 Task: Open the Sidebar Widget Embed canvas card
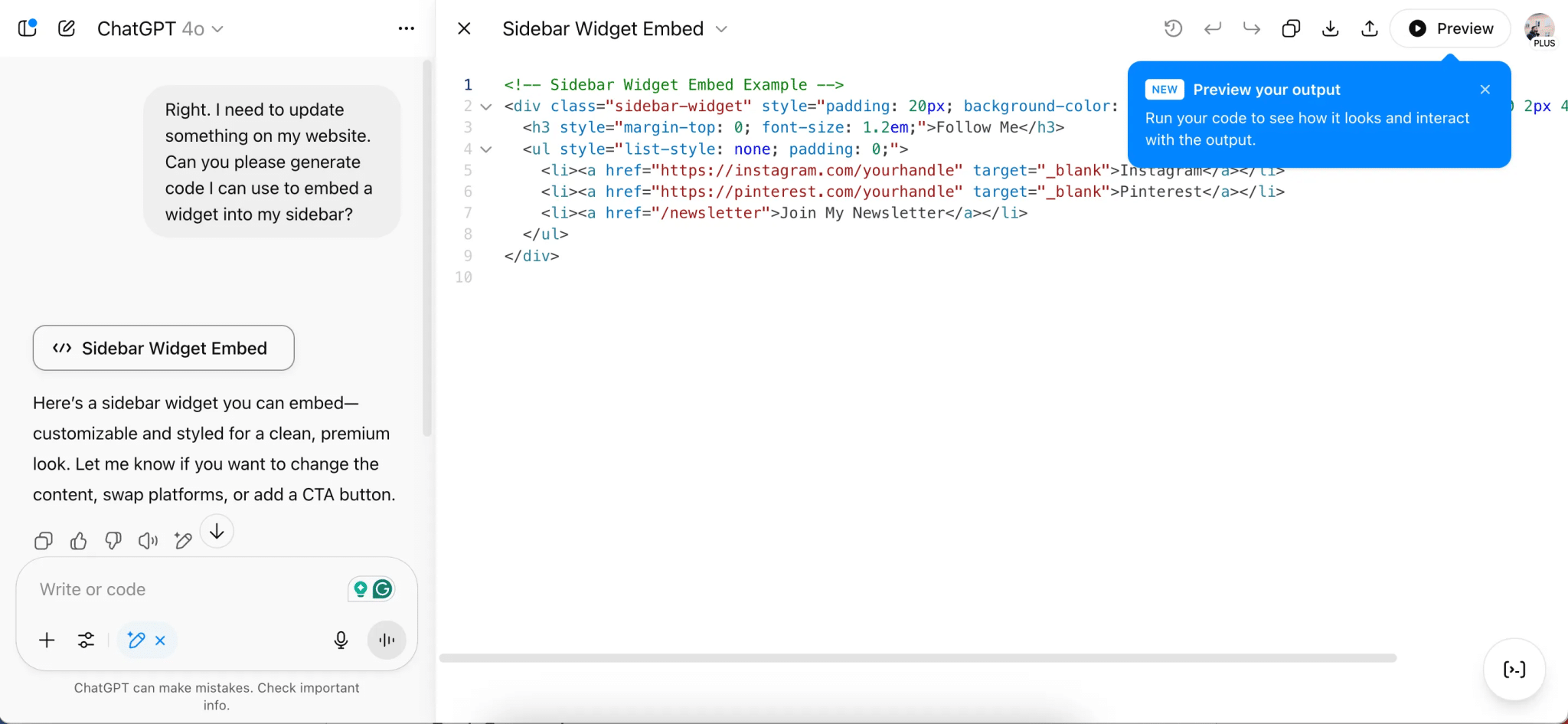(x=163, y=348)
